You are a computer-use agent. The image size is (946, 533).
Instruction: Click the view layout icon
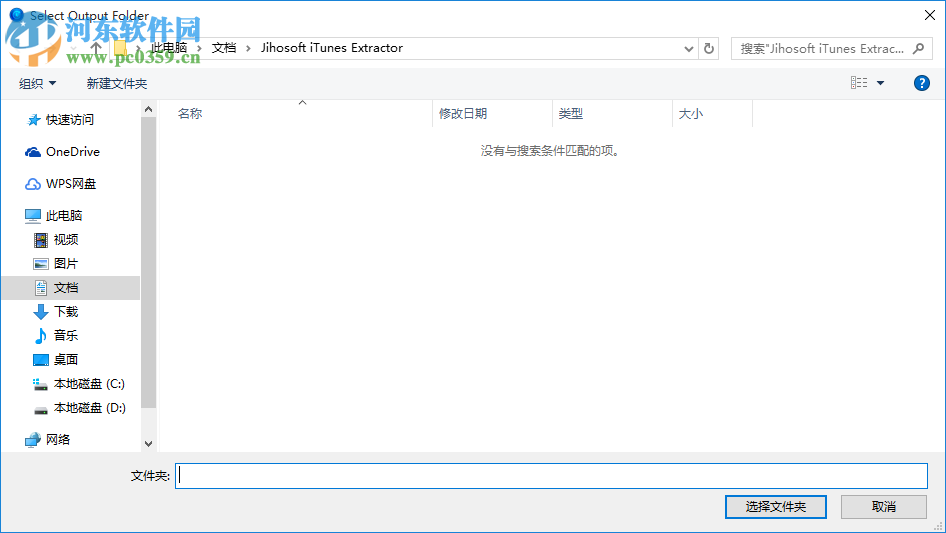(859, 83)
